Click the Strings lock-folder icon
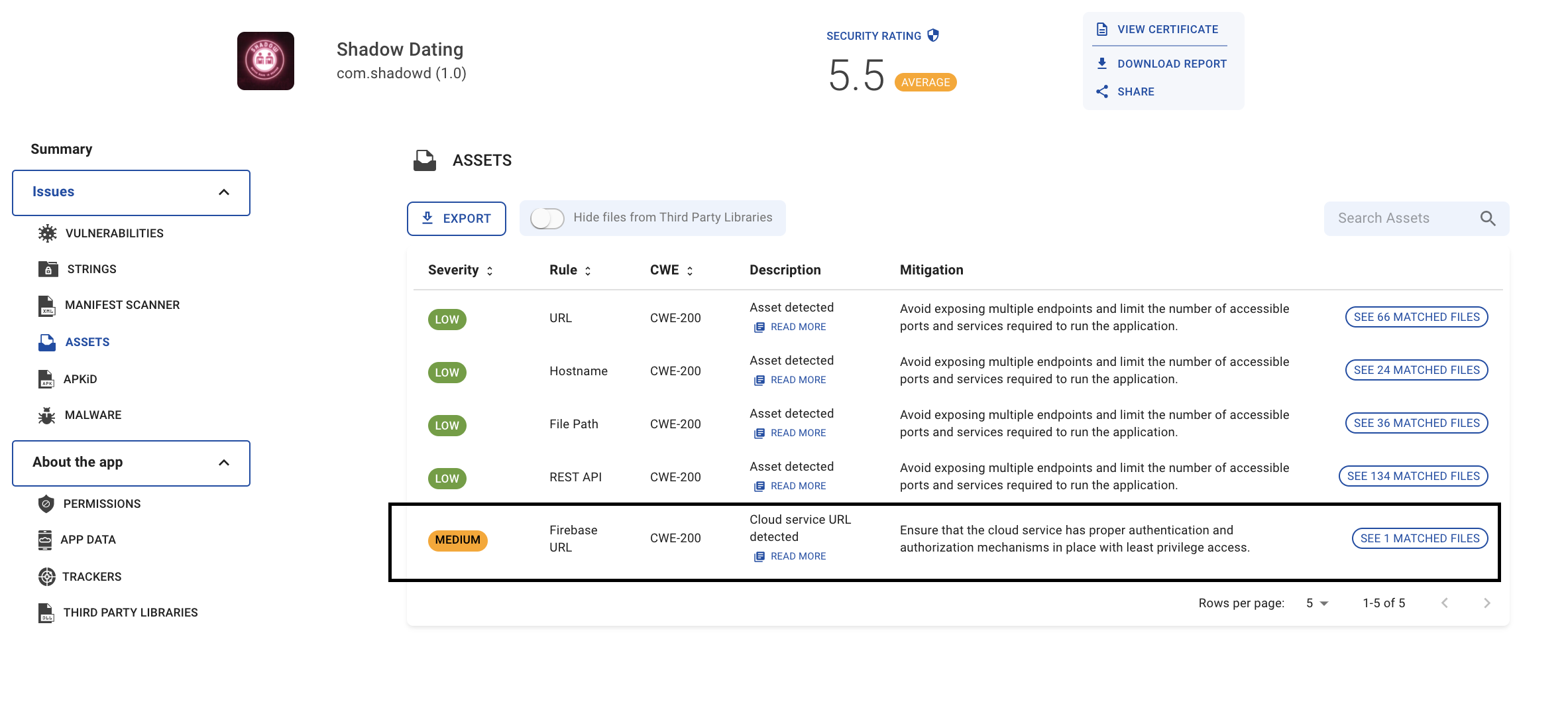The height and width of the screenshot is (712, 1568). [48, 269]
